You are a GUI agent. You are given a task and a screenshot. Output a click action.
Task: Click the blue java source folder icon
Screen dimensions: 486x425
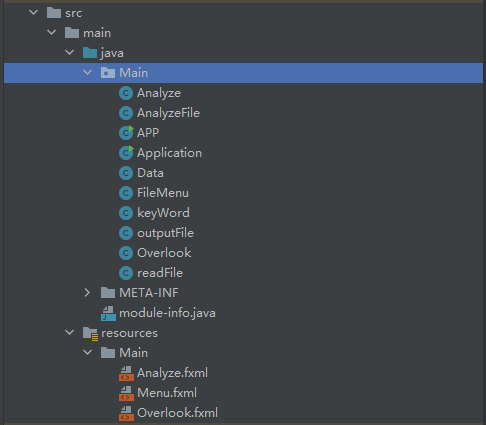[x=90, y=53]
